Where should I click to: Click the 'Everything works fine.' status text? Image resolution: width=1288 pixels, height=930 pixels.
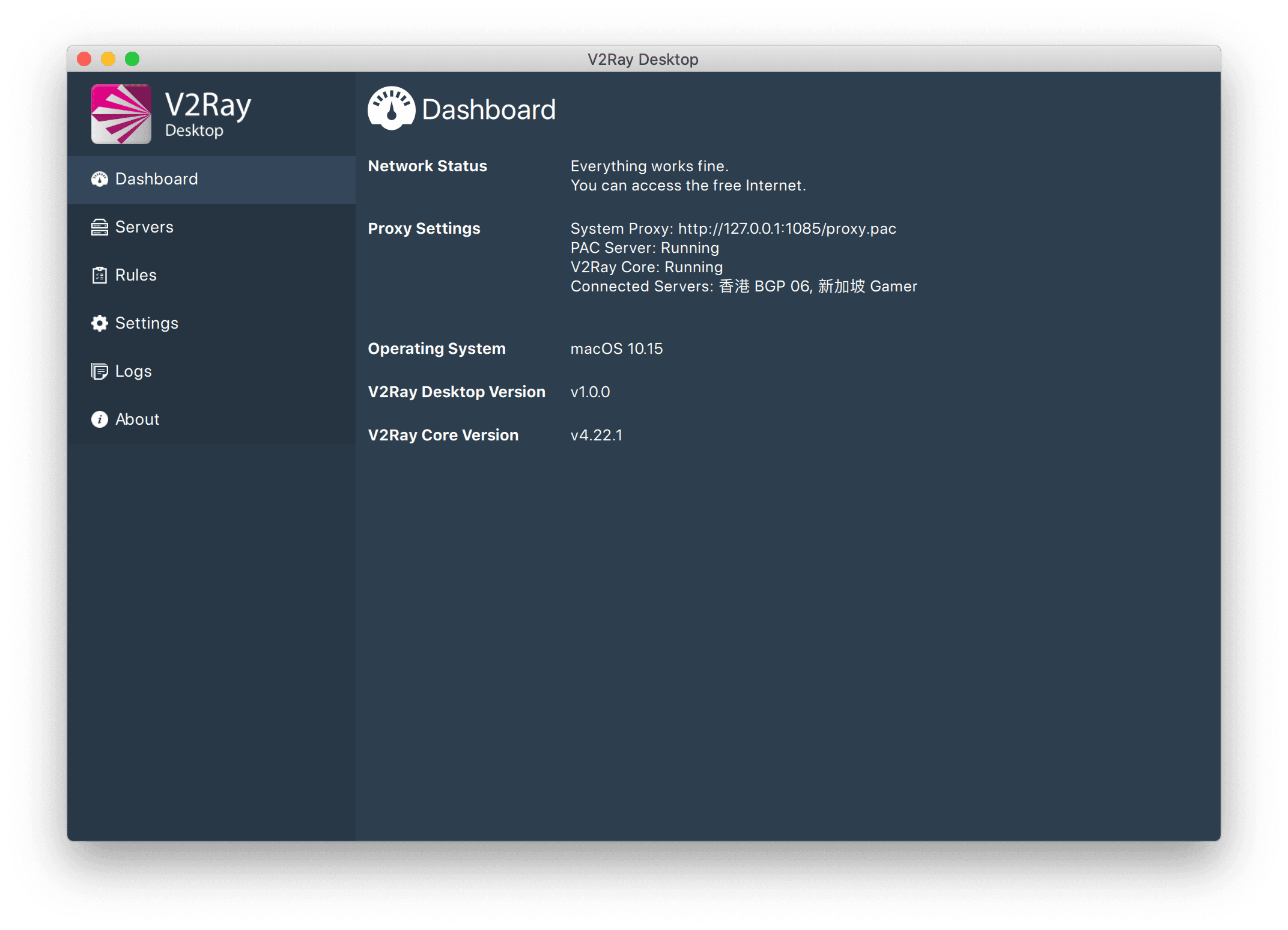pyautogui.click(x=649, y=166)
